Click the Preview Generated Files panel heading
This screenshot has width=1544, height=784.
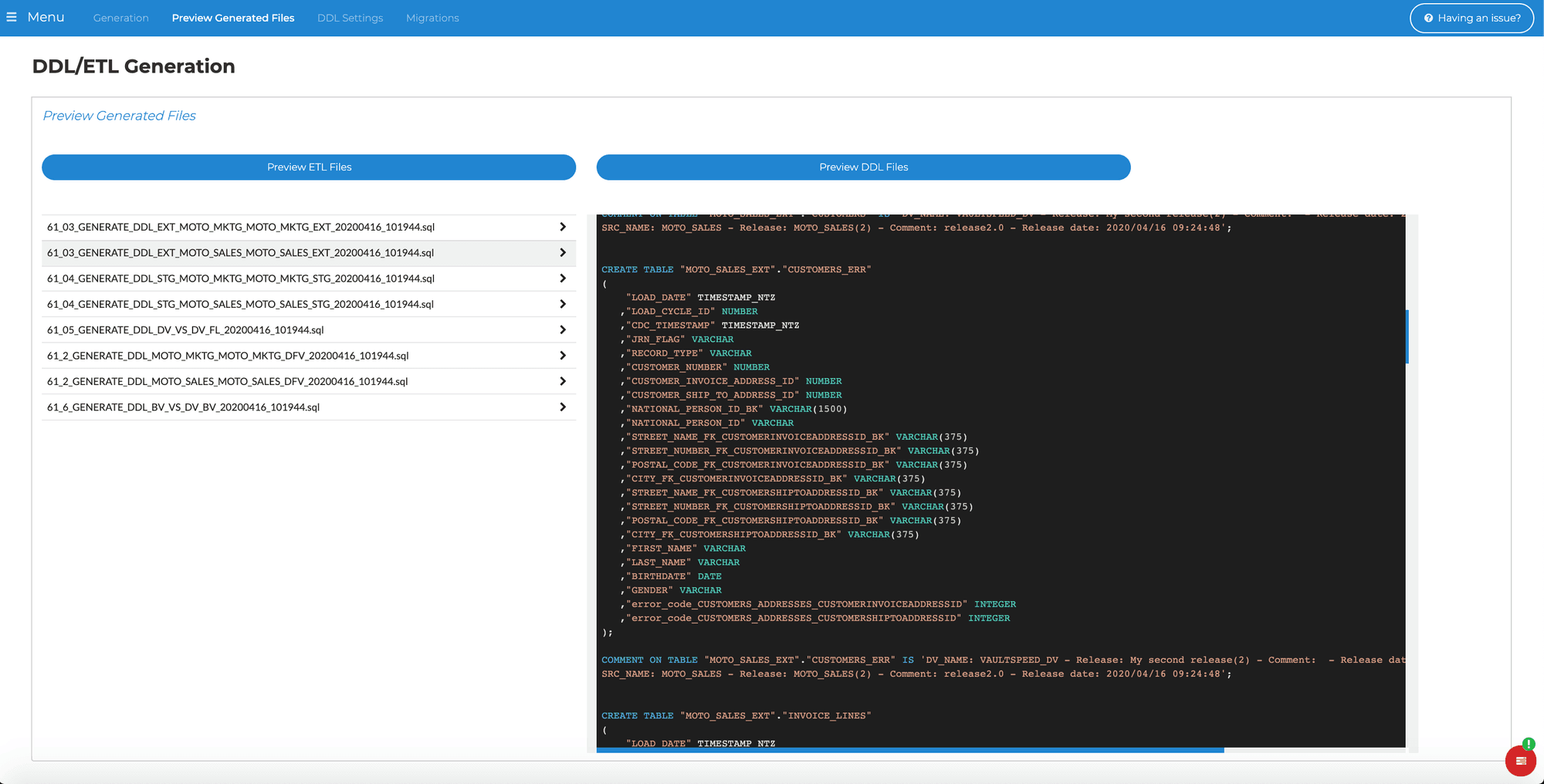120,116
